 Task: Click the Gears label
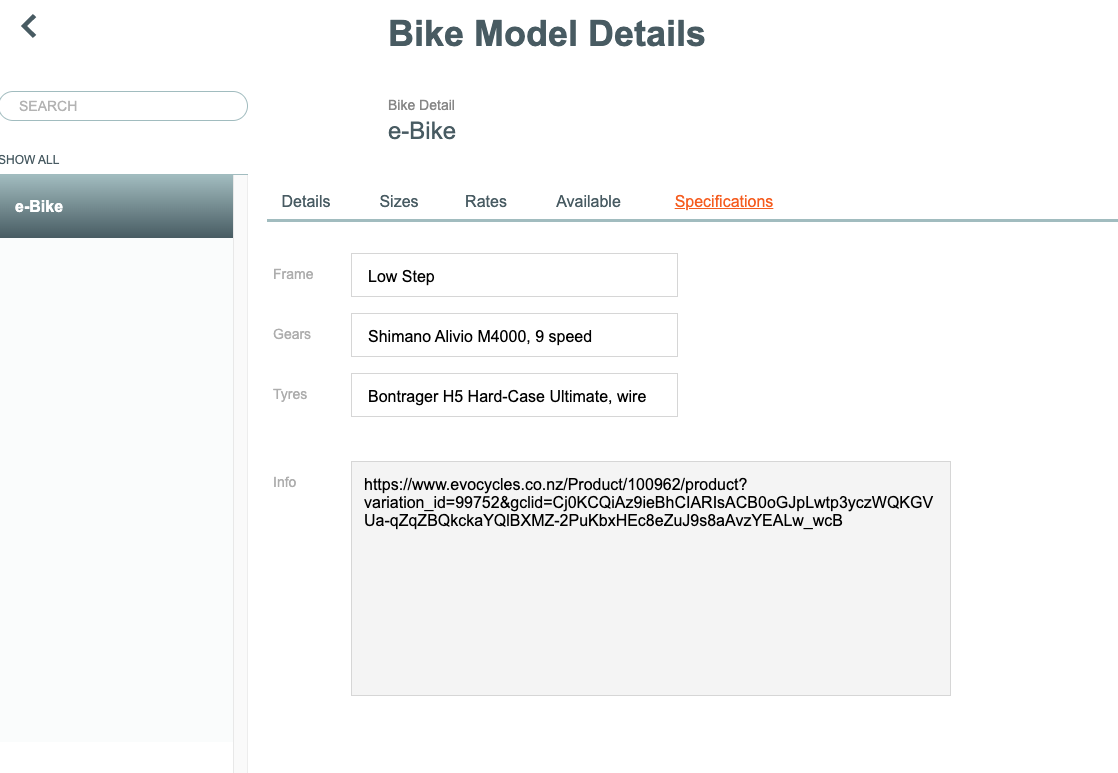pyautogui.click(x=292, y=334)
